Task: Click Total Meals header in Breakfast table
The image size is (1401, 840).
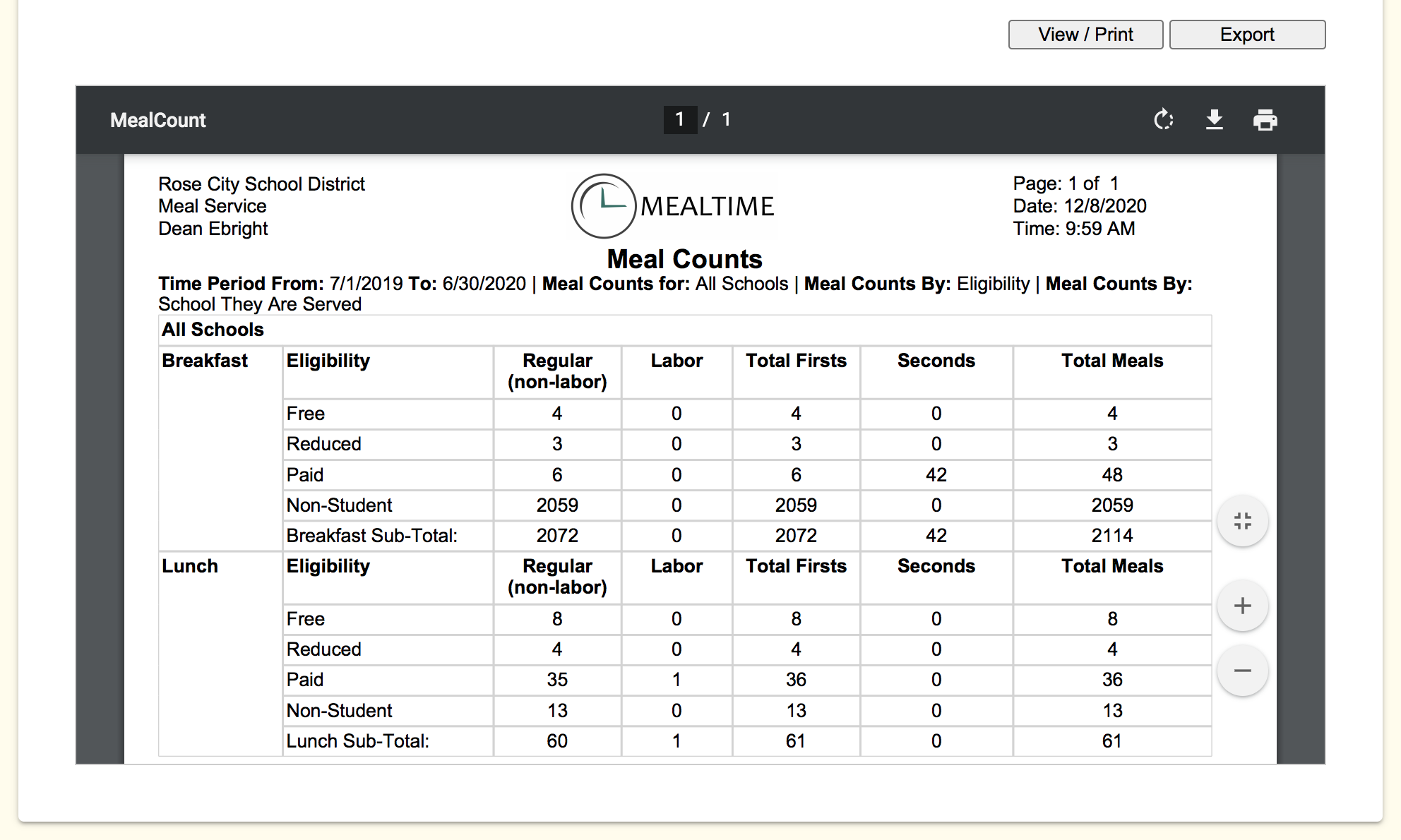Action: pos(1111,361)
